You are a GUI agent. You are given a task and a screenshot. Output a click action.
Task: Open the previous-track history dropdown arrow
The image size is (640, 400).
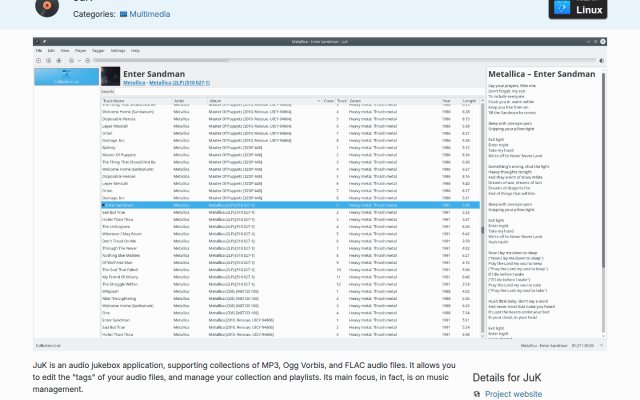(79, 60)
